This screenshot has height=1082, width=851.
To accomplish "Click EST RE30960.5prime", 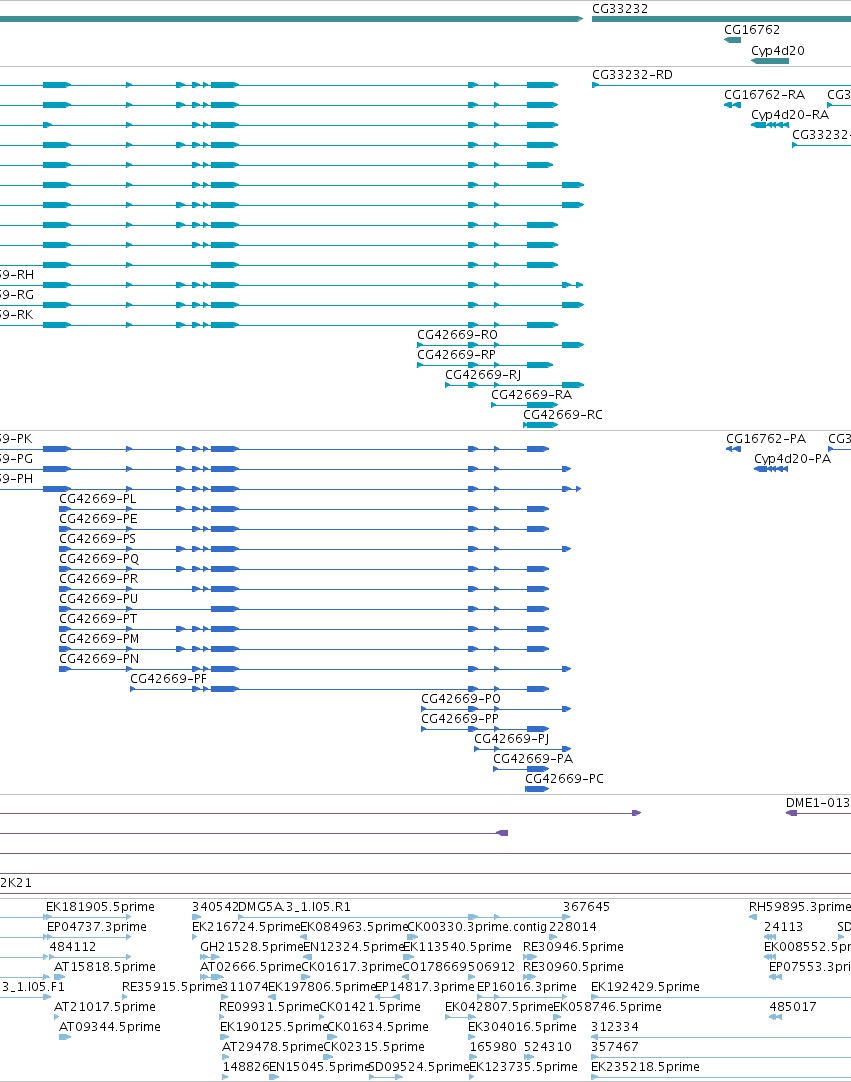I will [573, 967].
